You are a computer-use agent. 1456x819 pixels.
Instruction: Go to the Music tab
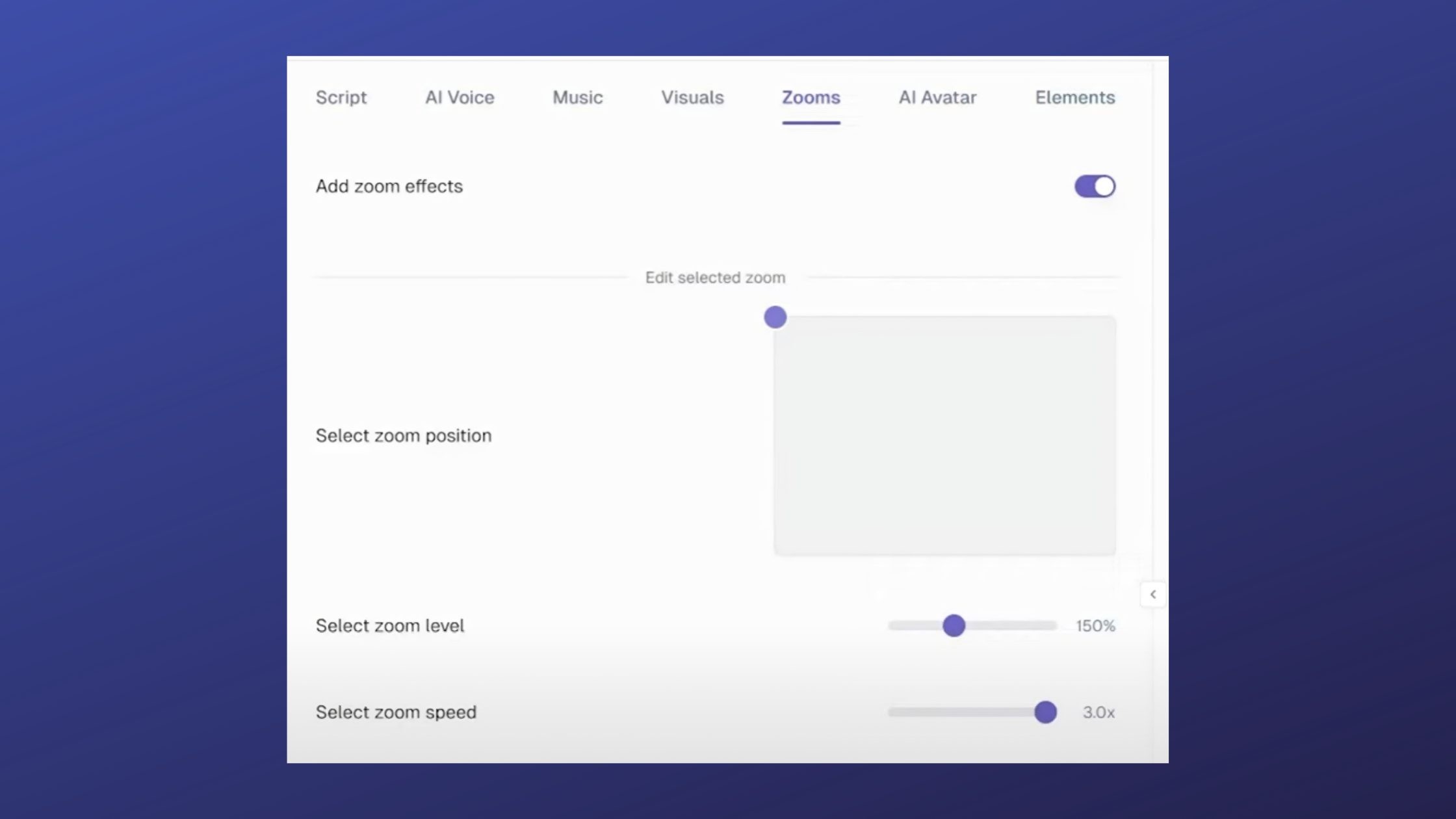[x=577, y=97]
